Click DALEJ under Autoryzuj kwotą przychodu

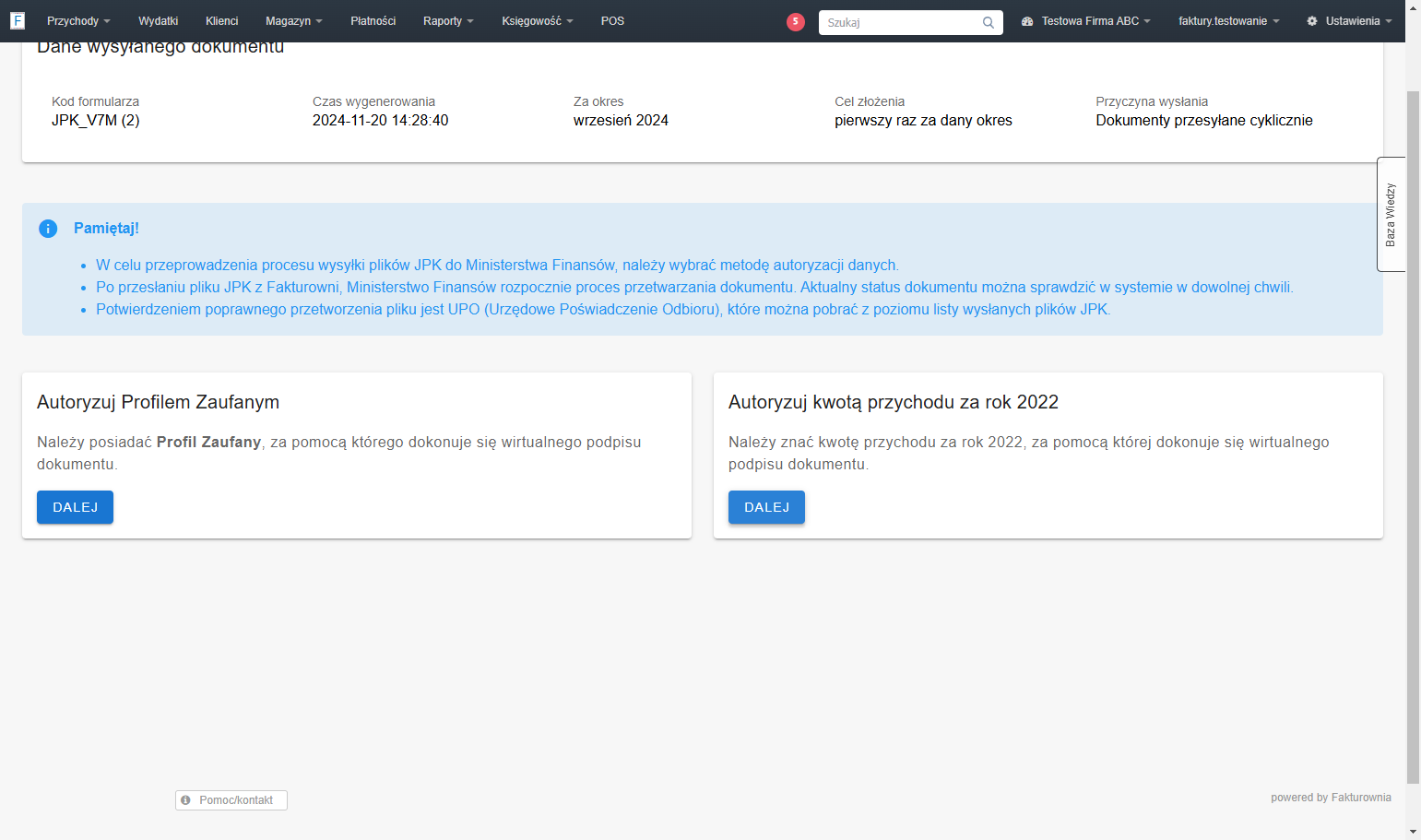pyautogui.click(x=766, y=507)
